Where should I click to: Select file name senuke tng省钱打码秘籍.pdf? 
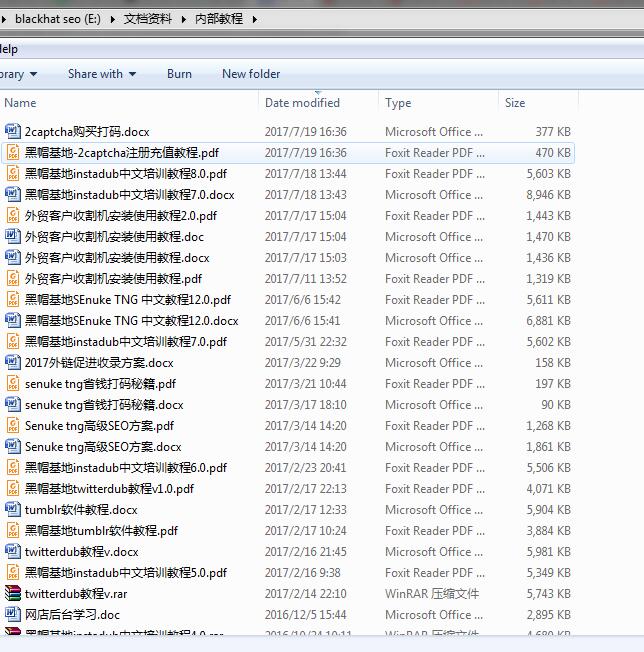tap(100, 384)
